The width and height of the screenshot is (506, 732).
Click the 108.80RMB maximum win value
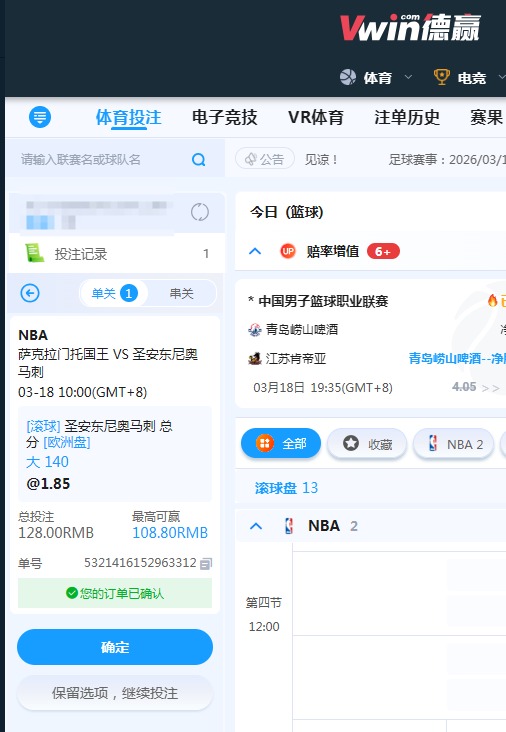[x=170, y=533]
